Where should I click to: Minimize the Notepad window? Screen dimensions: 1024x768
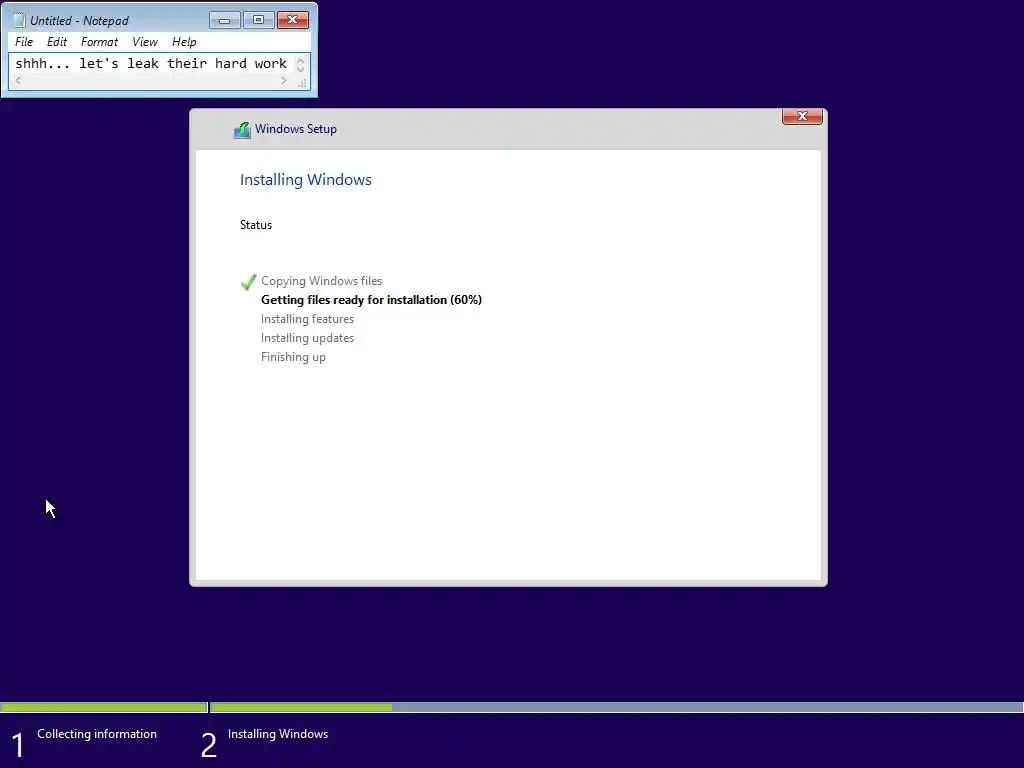pyautogui.click(x=225, y=20)
